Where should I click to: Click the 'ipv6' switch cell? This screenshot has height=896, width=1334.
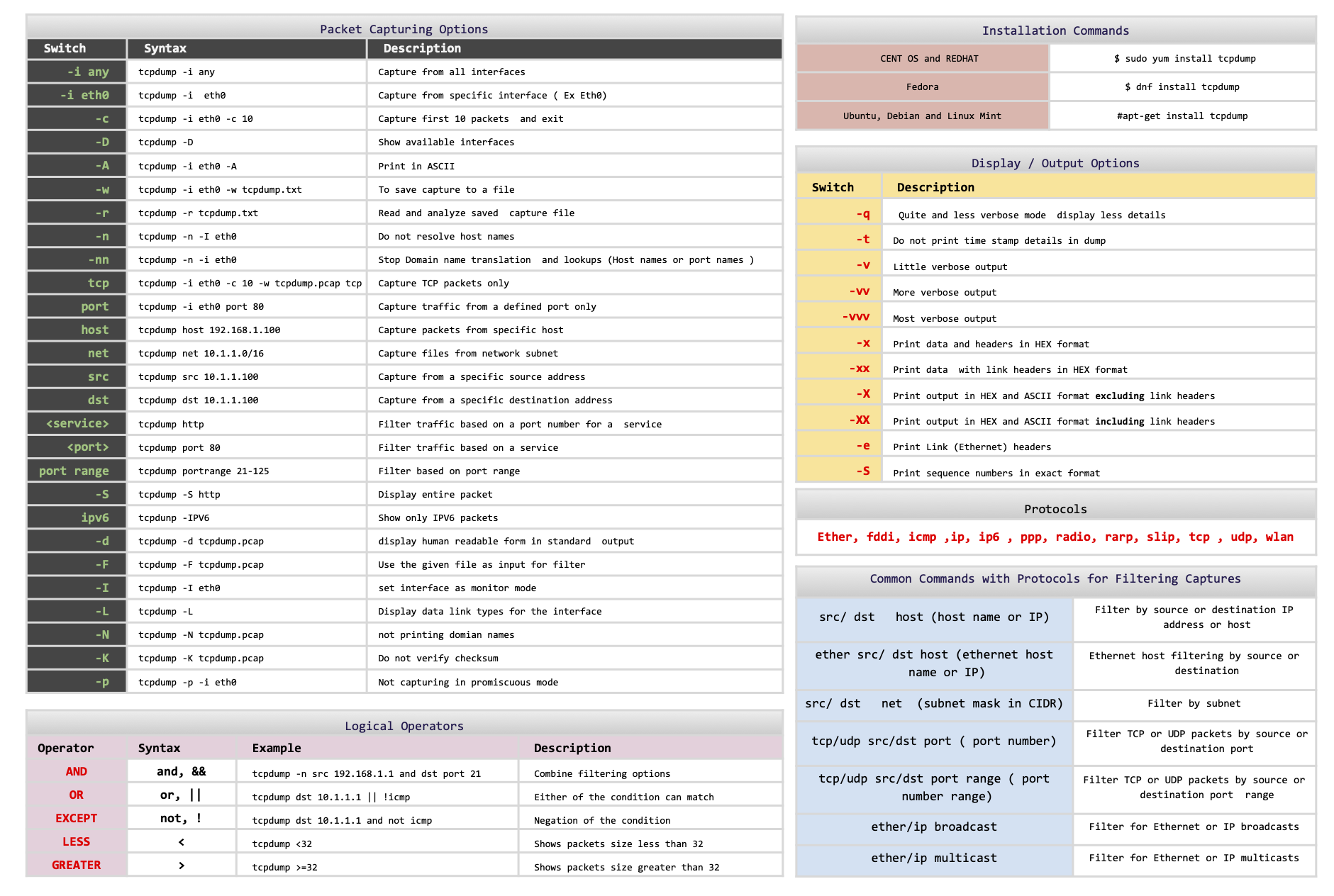pos(77,517)
